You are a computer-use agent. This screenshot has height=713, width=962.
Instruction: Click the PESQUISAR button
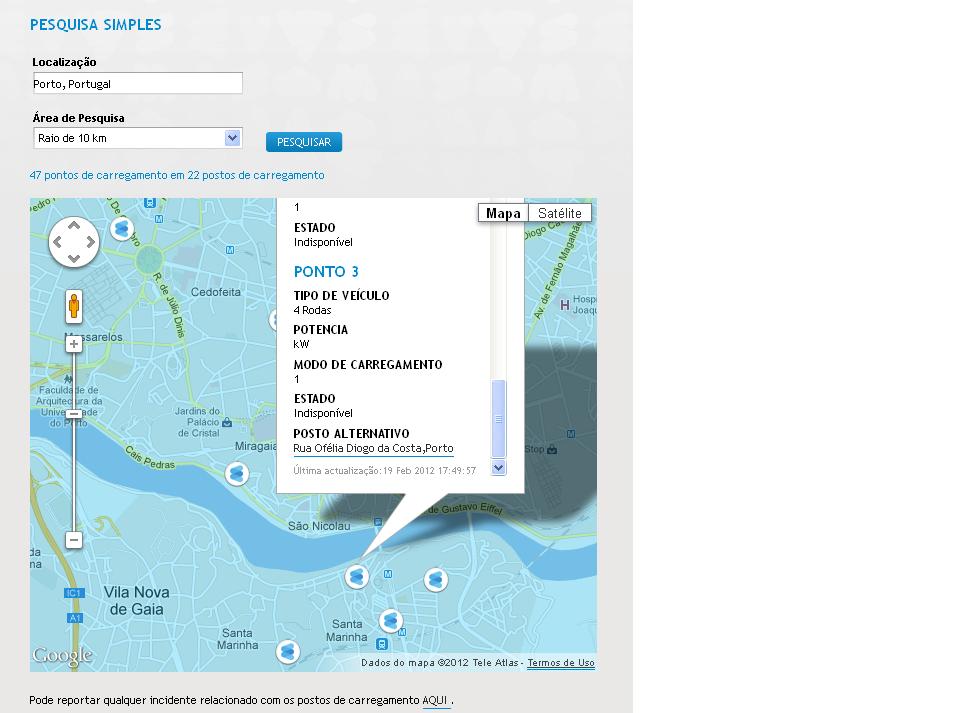coord(304,142)
